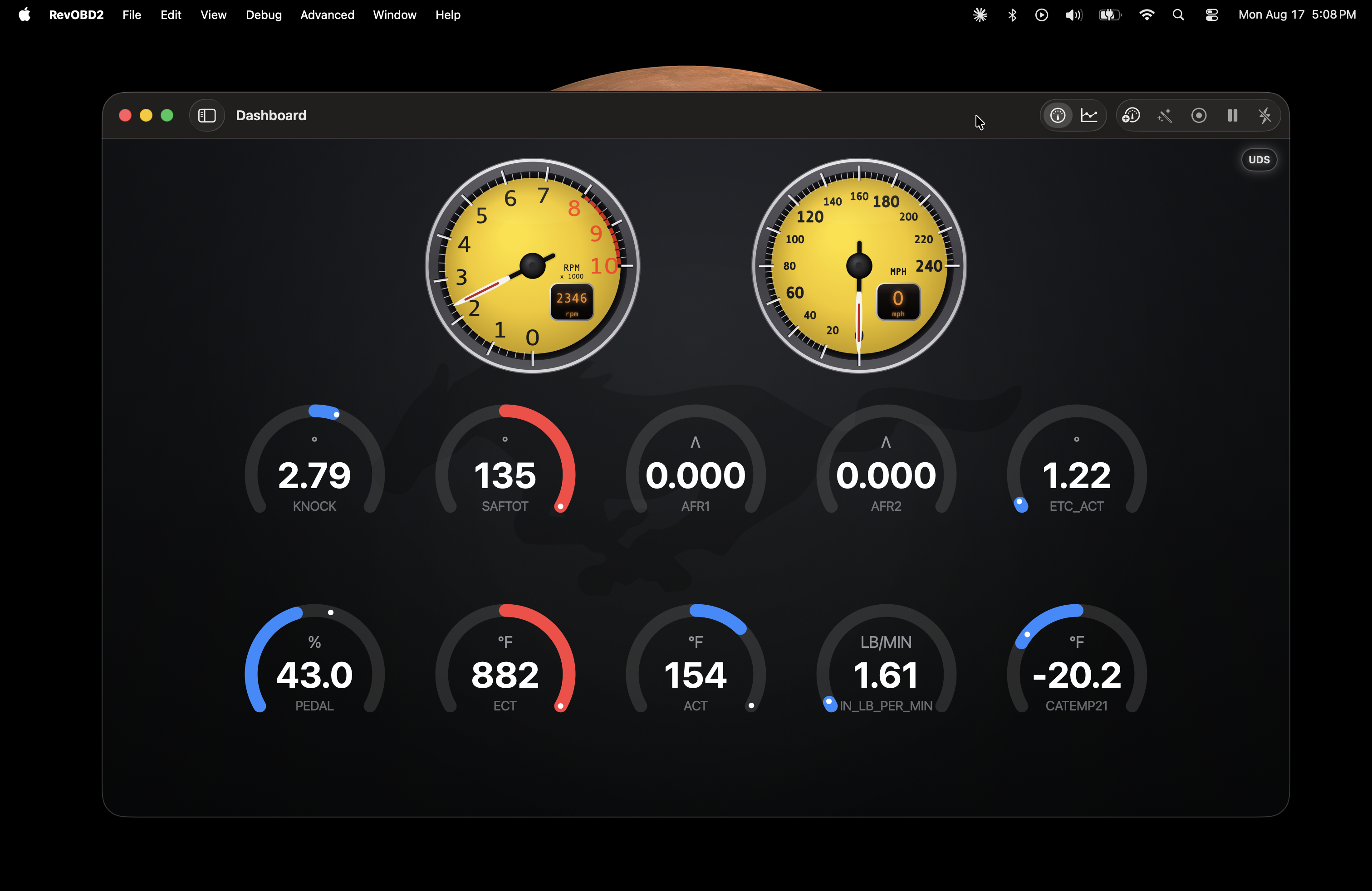
Task: Click the RPM tachometer gauge
Action: tap(532, 266)
